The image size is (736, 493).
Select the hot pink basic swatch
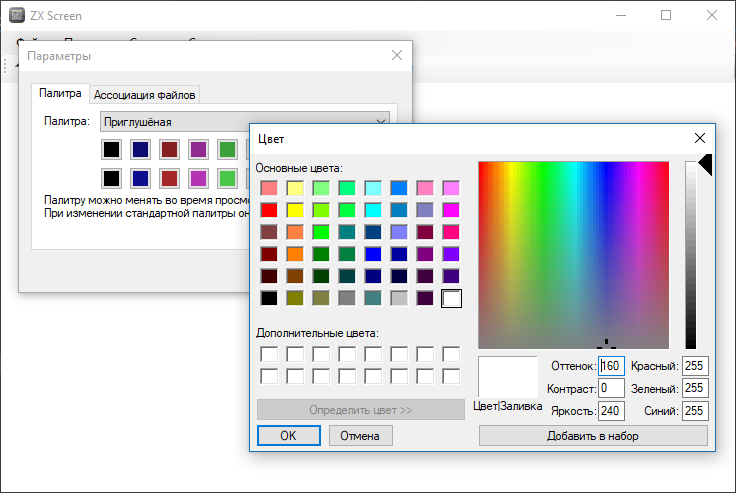(451, 232)
